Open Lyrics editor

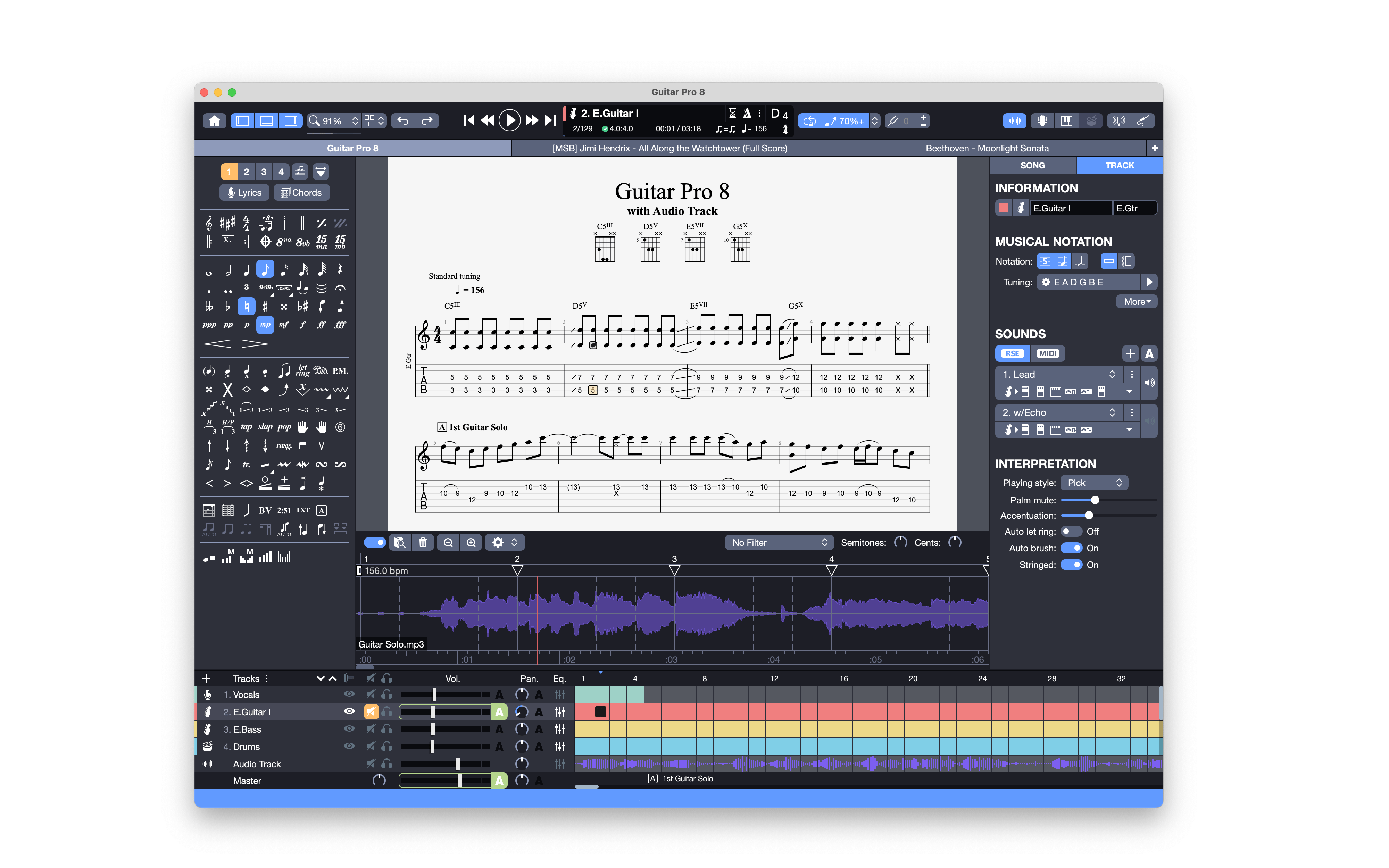coord(244,193)
